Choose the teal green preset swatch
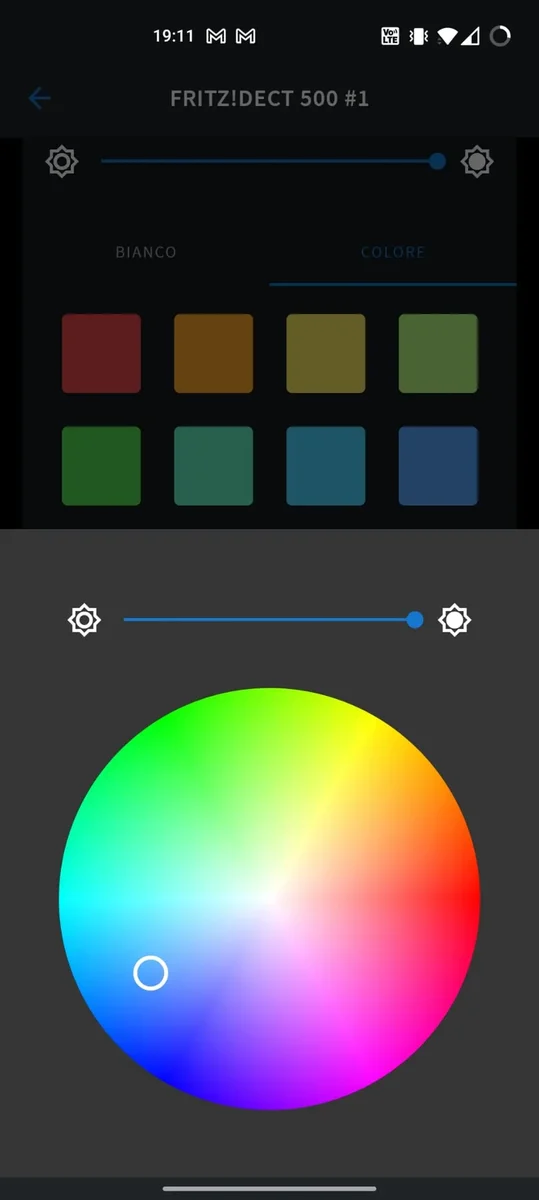 [214, 466]
